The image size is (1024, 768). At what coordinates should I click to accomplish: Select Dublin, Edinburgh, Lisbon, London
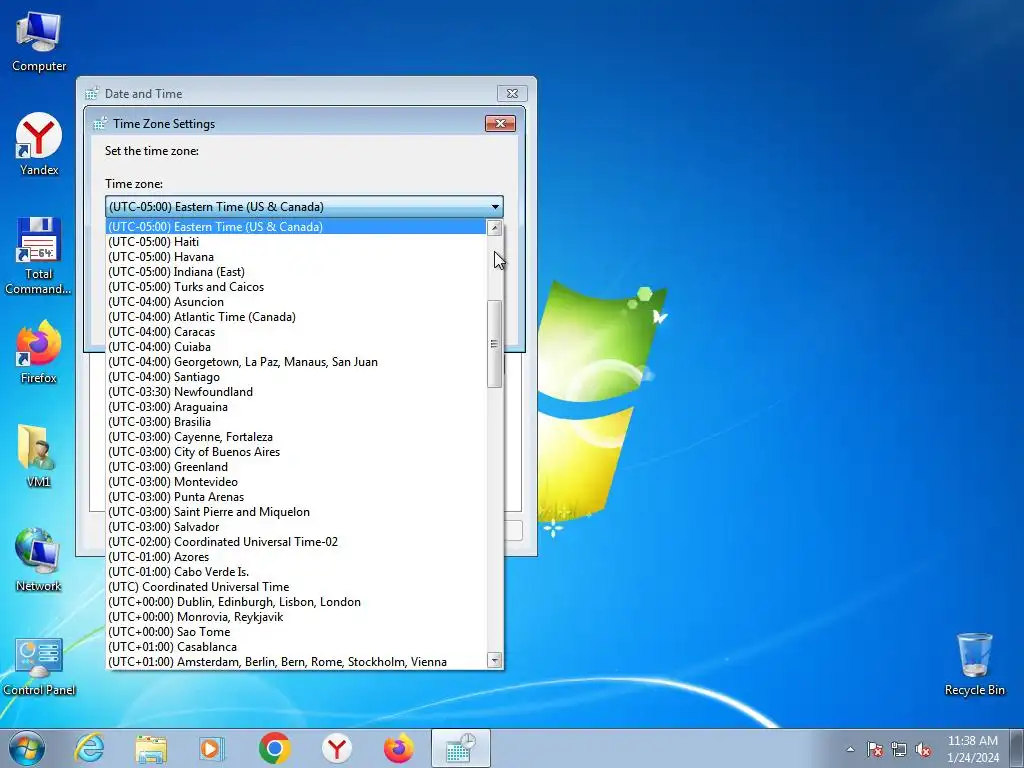coord(296,602)
